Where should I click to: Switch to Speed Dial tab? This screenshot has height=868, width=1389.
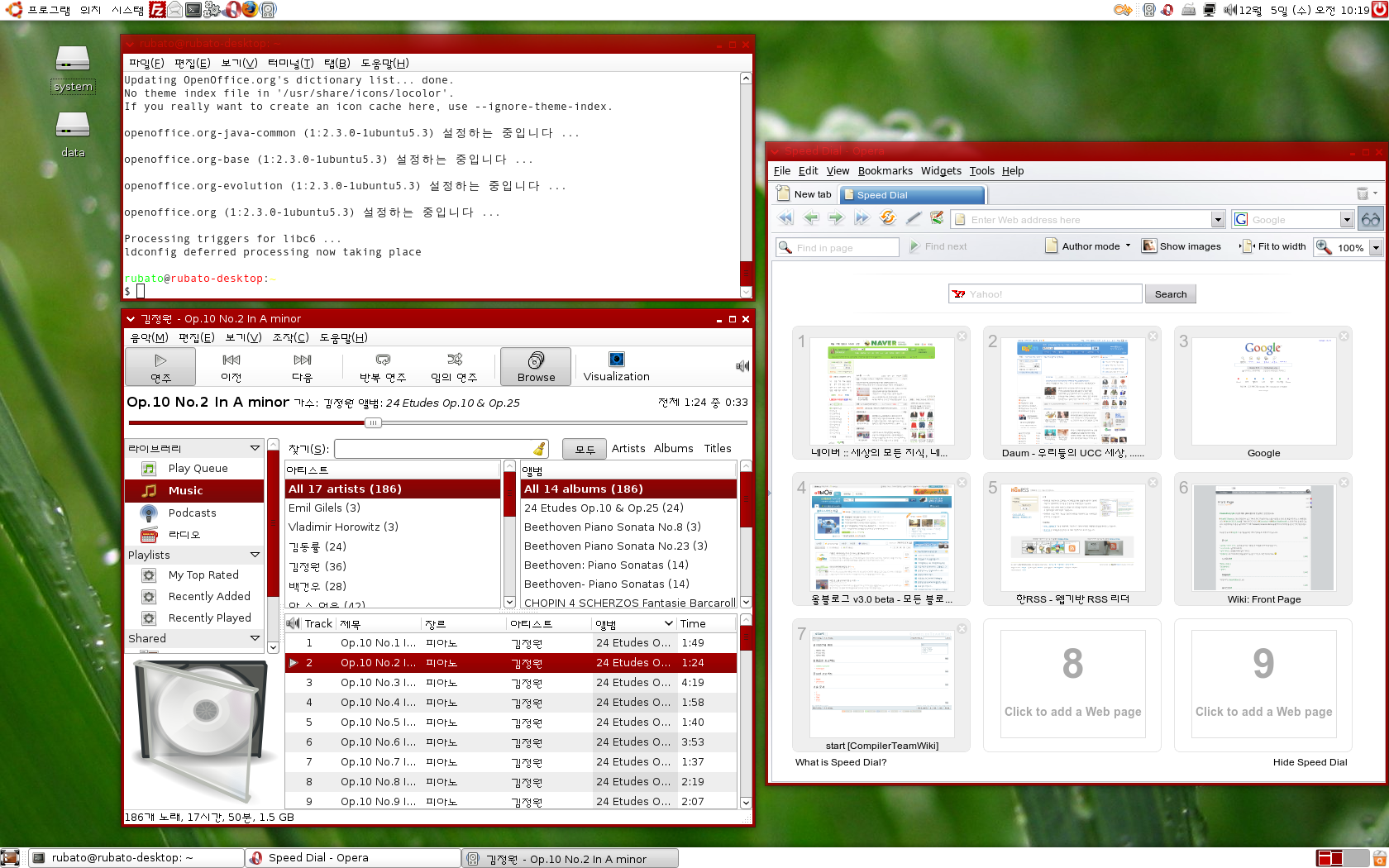click(x=912, y=195)
